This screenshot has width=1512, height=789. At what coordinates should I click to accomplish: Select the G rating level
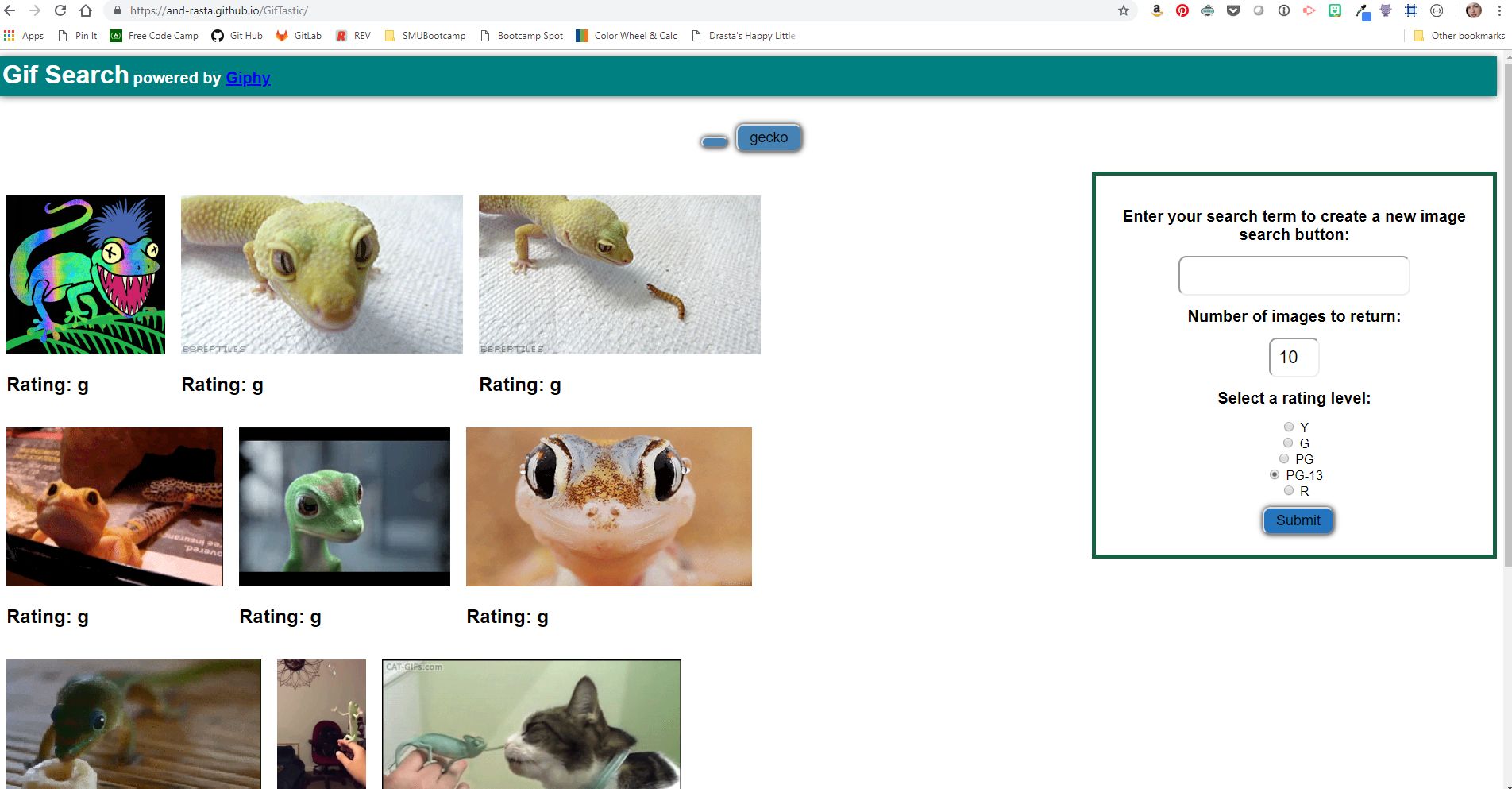click(x=1288, y=443)
